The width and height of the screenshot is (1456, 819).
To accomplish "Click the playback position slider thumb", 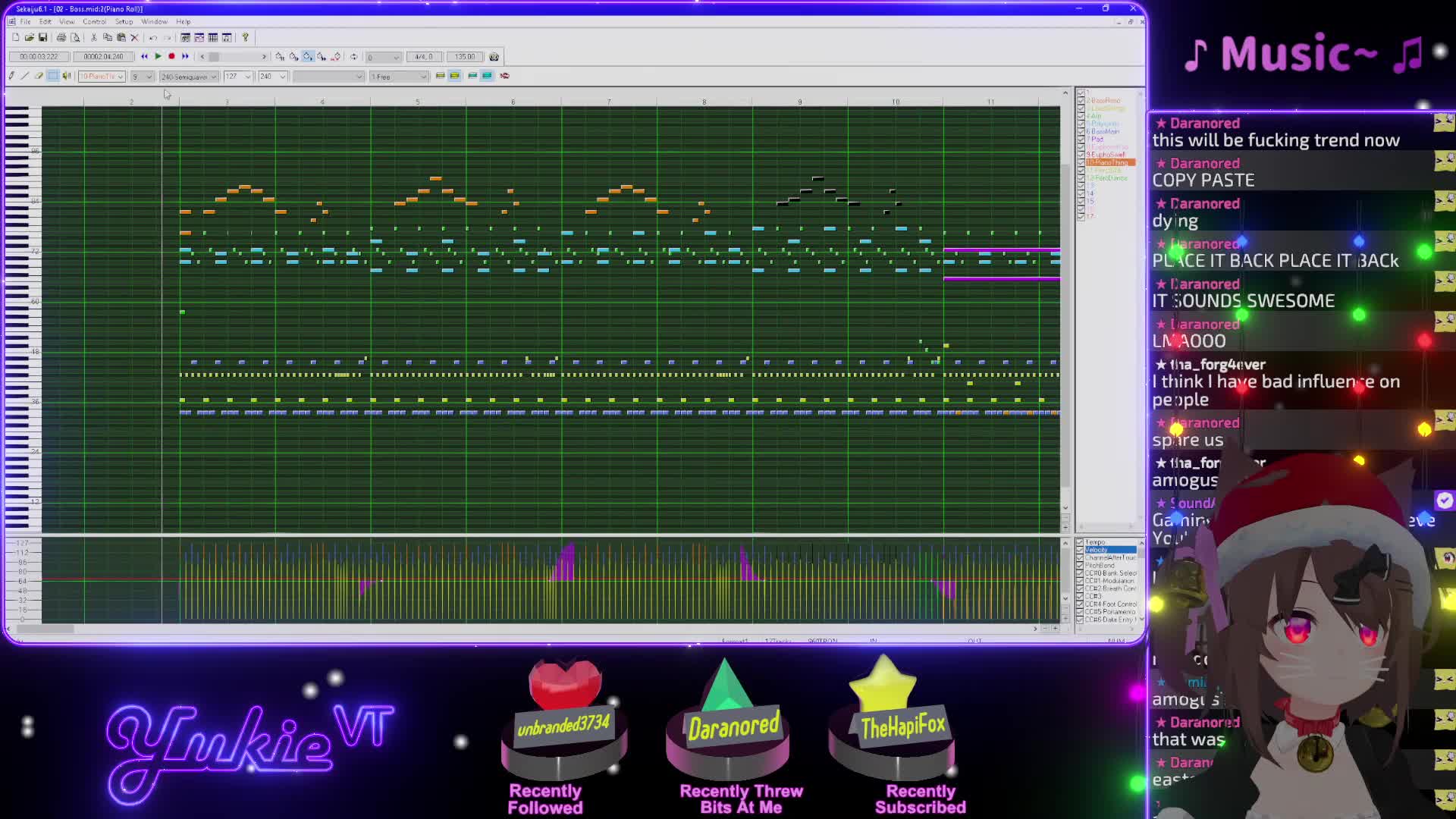I will pos(214,57).
